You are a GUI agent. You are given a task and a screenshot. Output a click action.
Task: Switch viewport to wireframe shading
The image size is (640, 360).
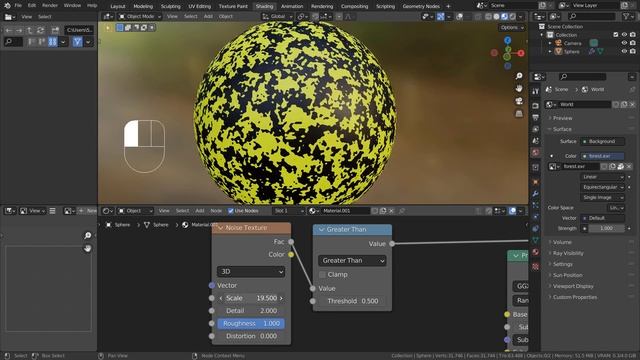[x=488, y=17]
